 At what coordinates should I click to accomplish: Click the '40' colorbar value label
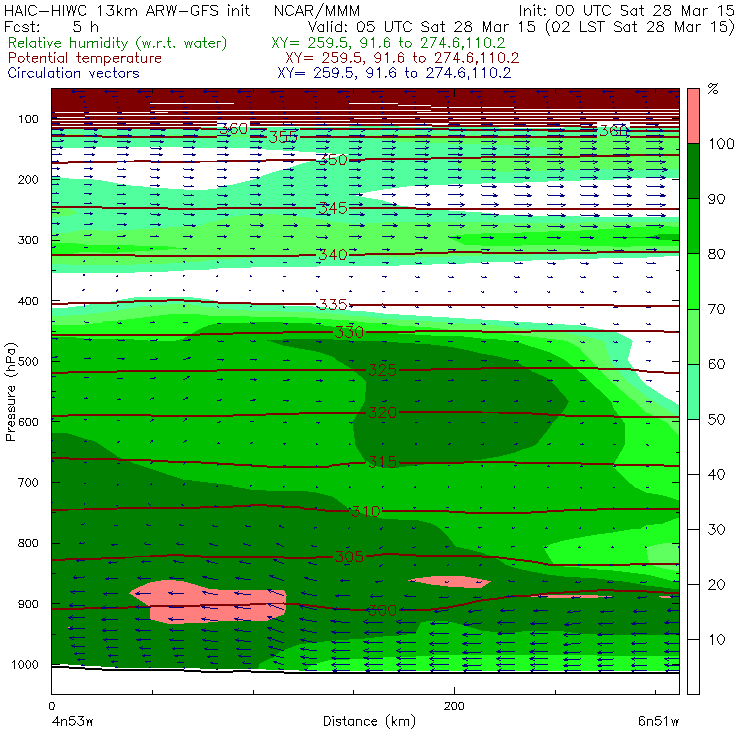click(716, 475)
